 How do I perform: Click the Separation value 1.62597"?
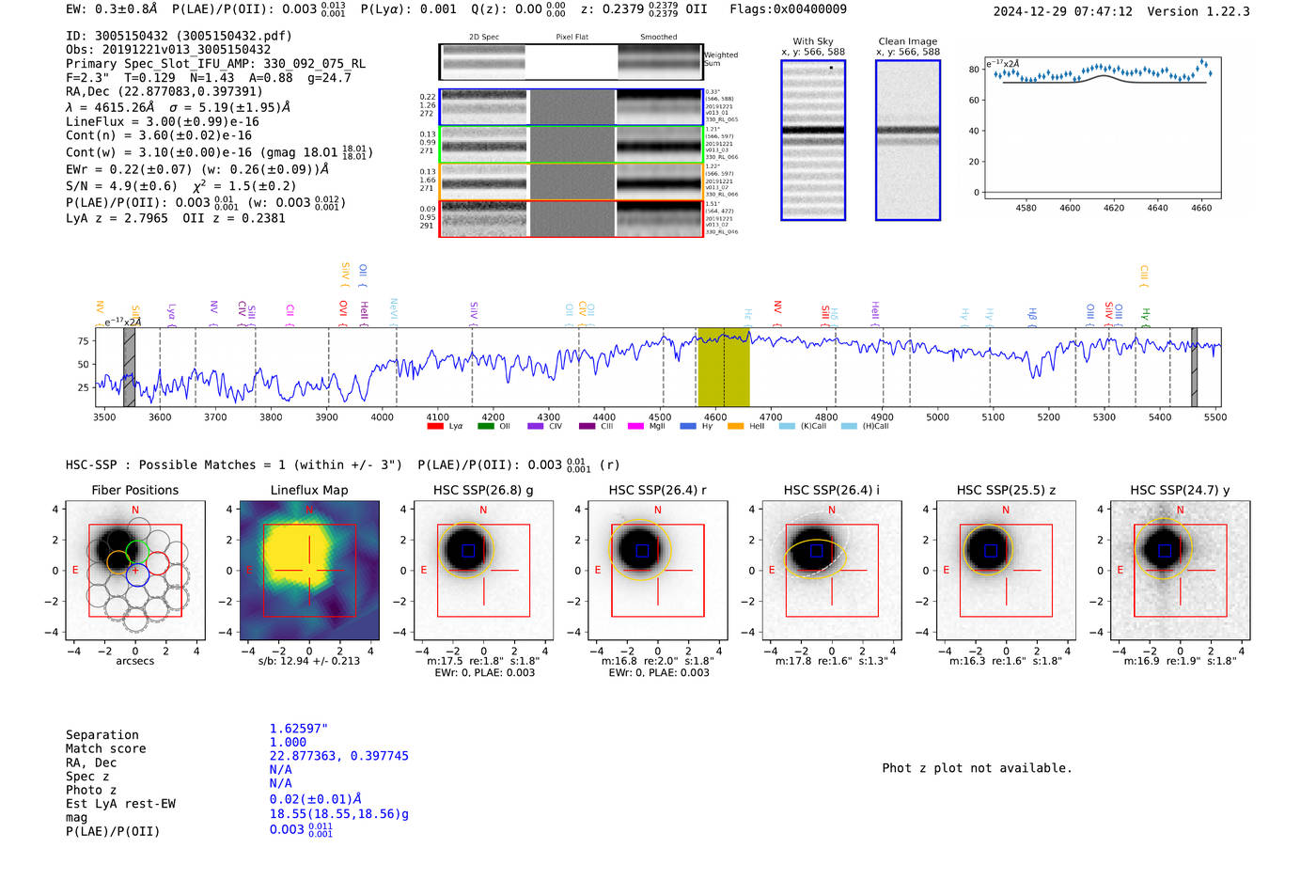coord(299,729)
